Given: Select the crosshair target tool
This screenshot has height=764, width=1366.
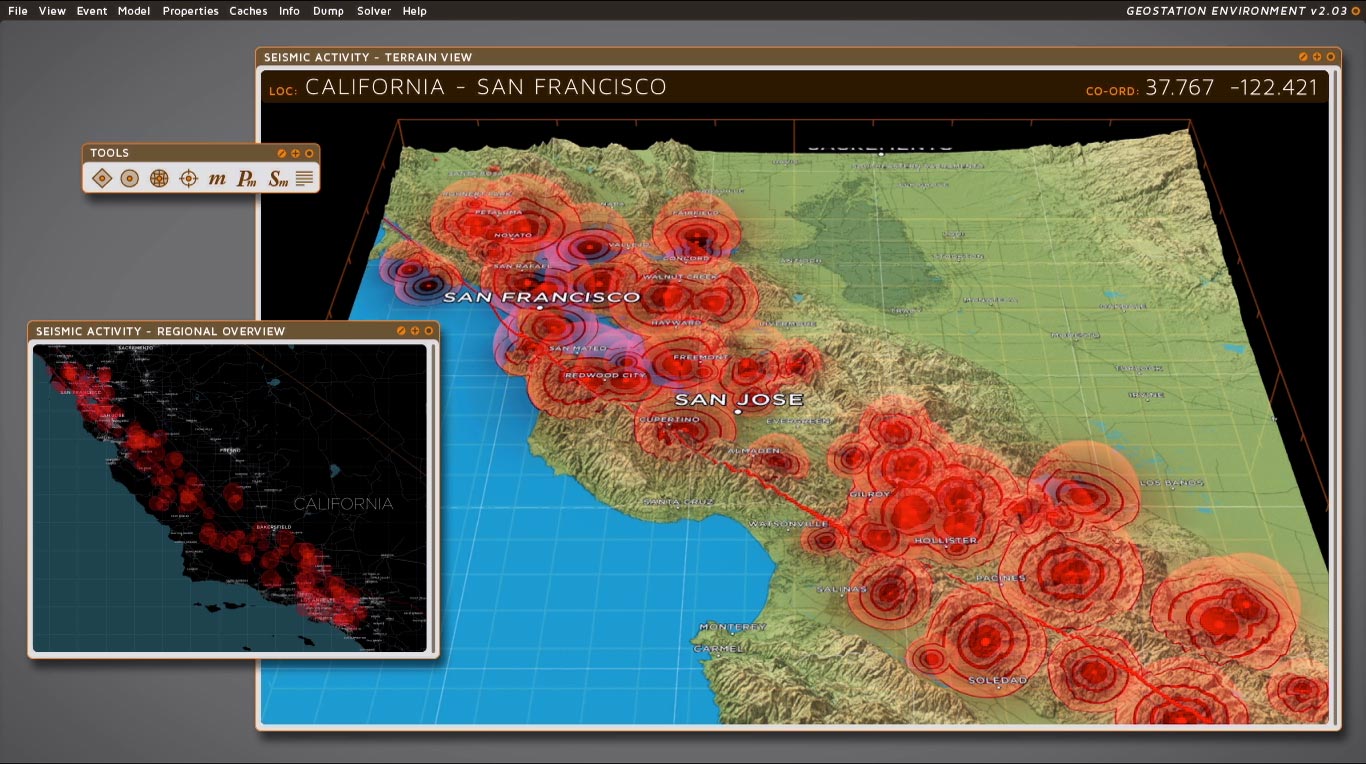Looking at the screenshot, I should pyautogui.click(x=188, y=179).
